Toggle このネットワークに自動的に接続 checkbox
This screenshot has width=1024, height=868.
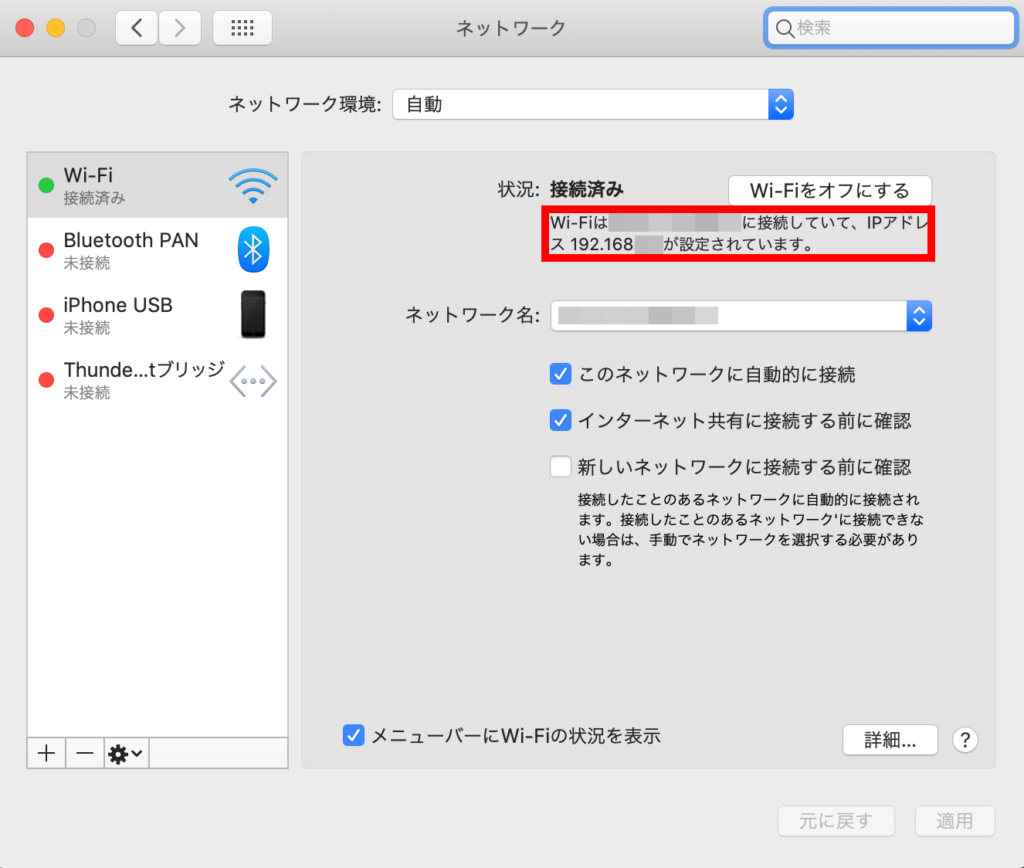point(560,374)
